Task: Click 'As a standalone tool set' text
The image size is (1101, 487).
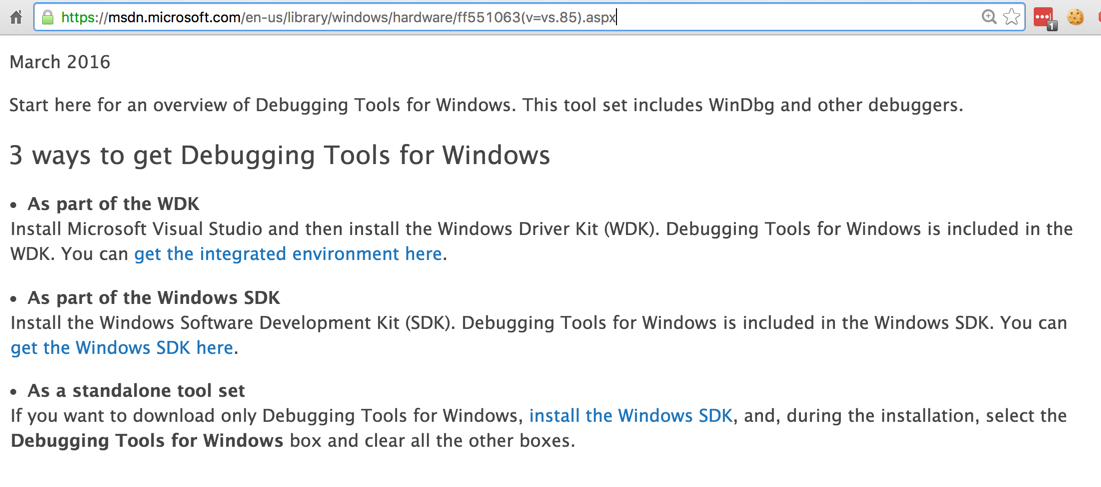Action: [136, 390]
